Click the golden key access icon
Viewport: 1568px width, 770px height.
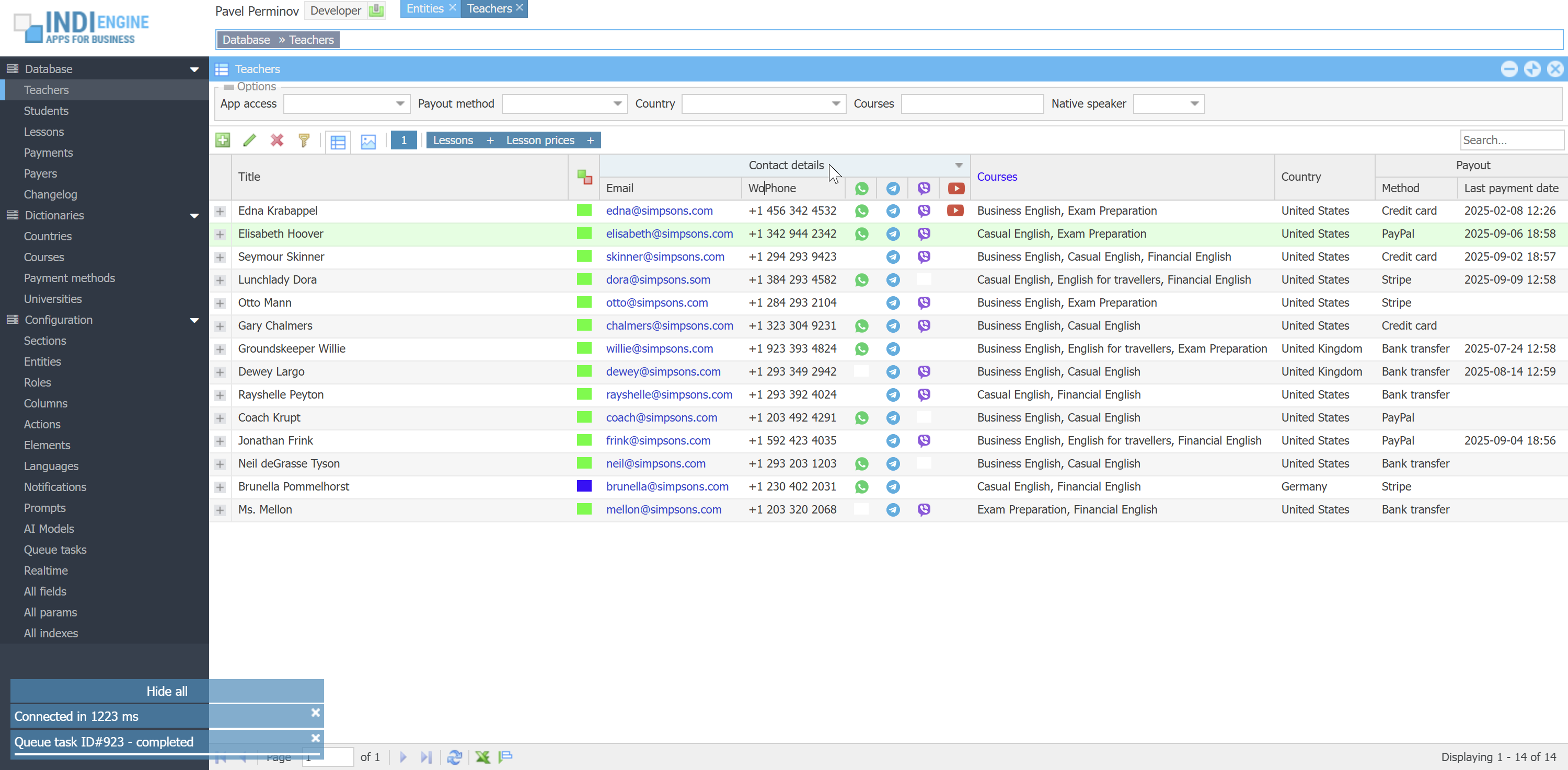pos(304,141)
